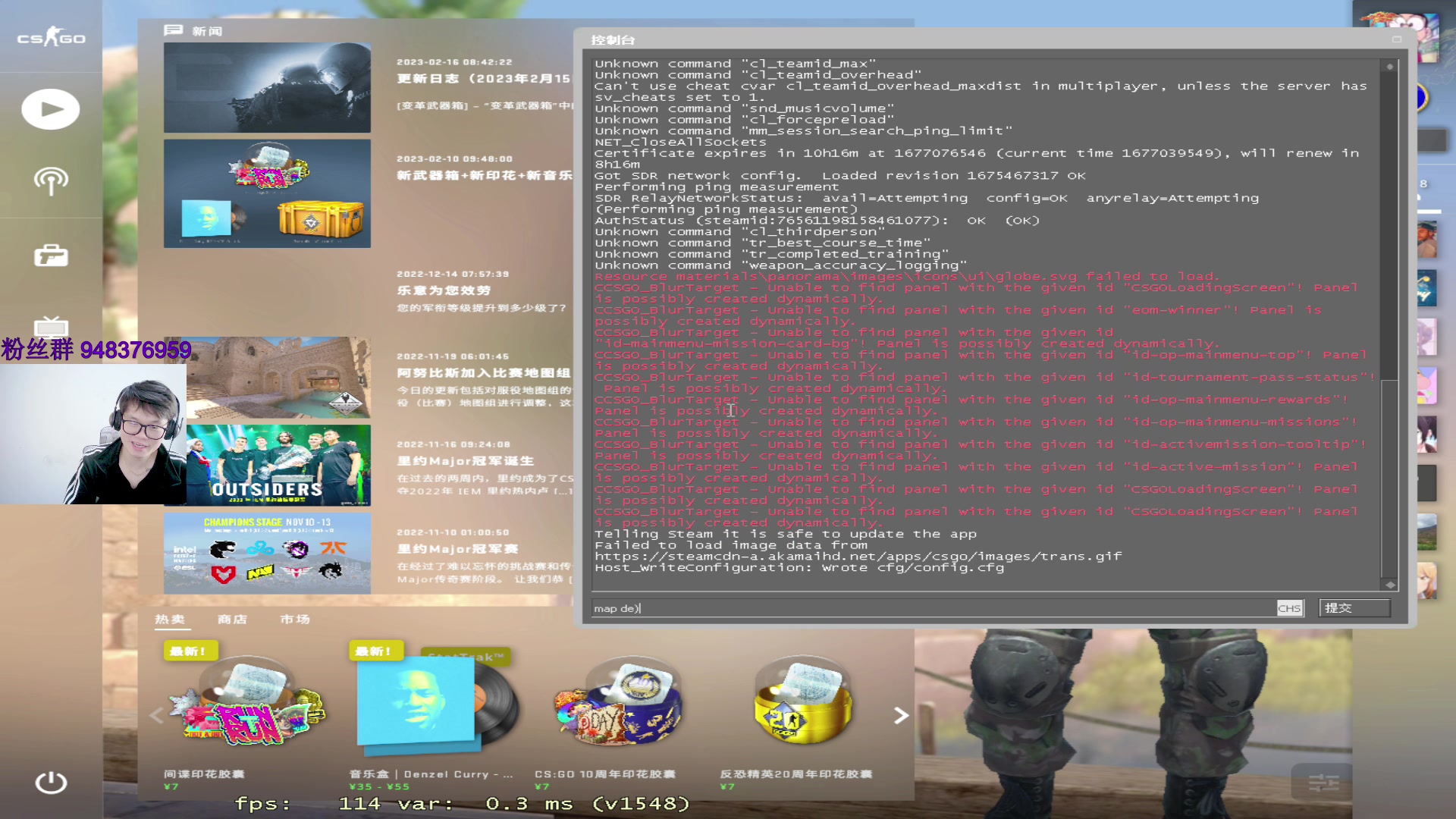Open the Champions Stage Nov 10-13 thumbnail
This screenshot has width=1456, height=819.
pos(267,554)
